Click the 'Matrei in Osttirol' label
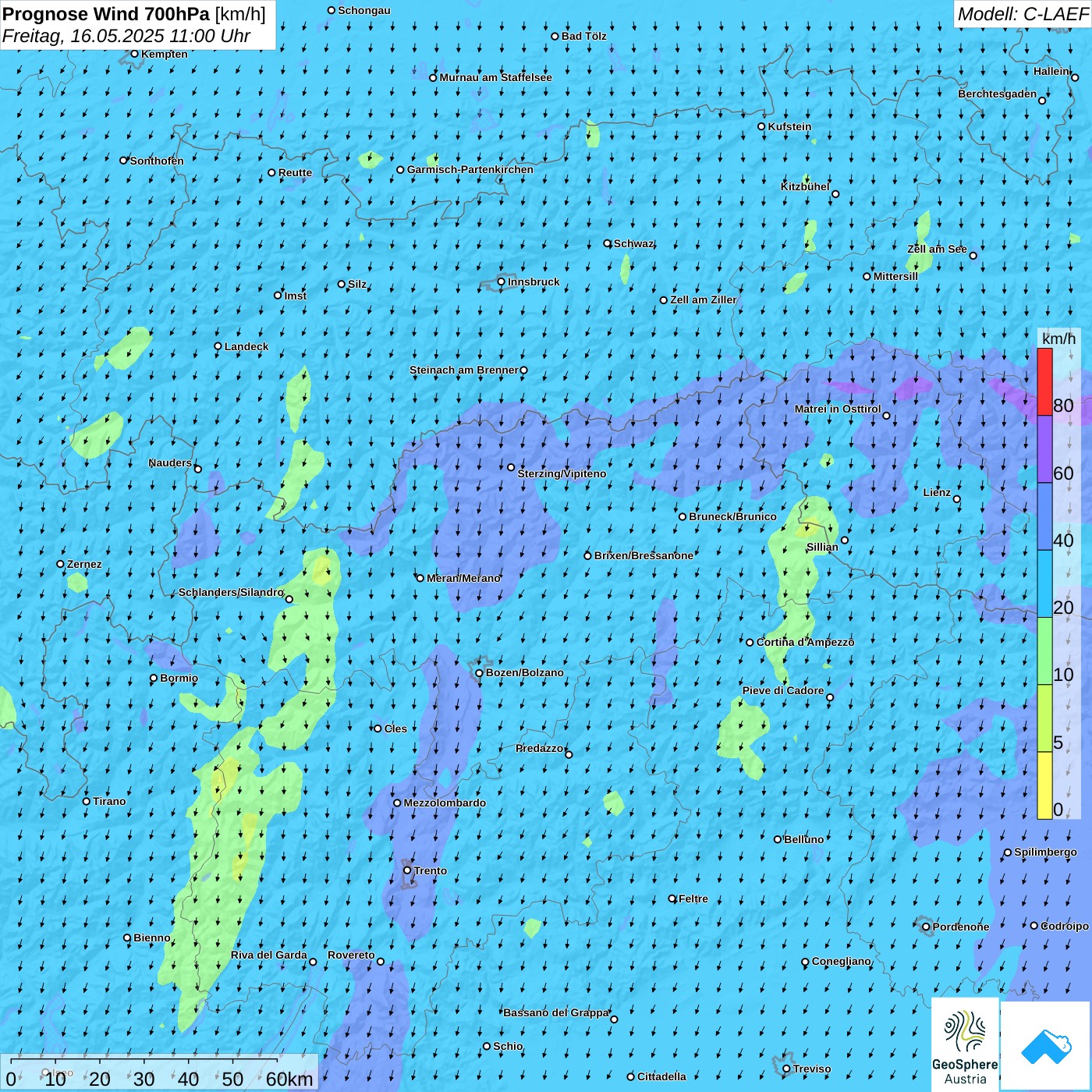 coord(838,409)
